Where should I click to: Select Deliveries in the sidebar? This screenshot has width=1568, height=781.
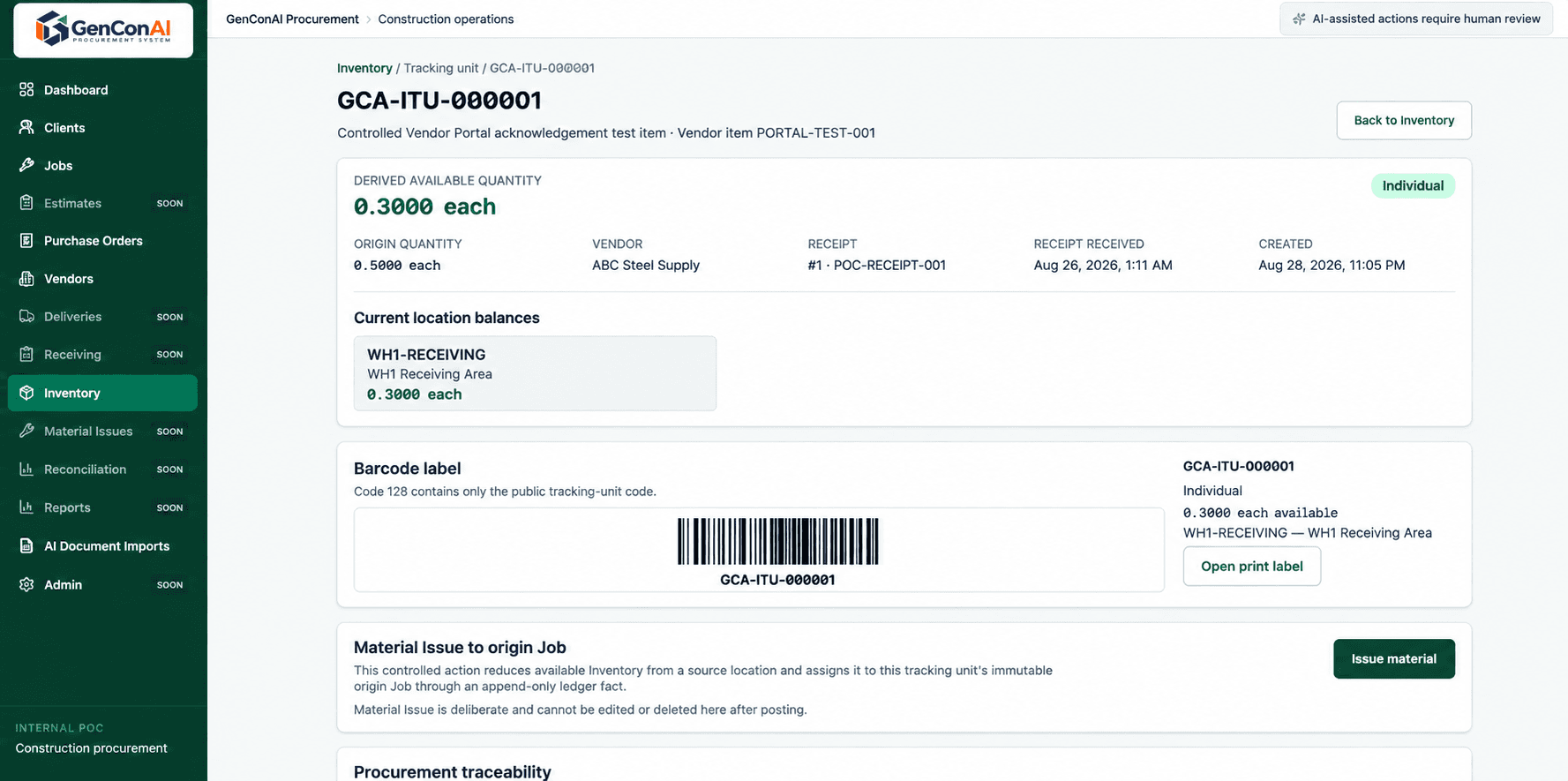point(102,317)
